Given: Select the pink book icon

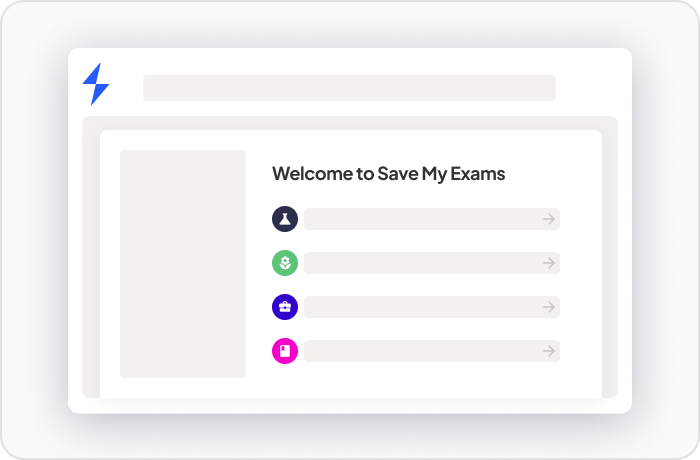Looking at the screenshot, I should click(285, 351).
